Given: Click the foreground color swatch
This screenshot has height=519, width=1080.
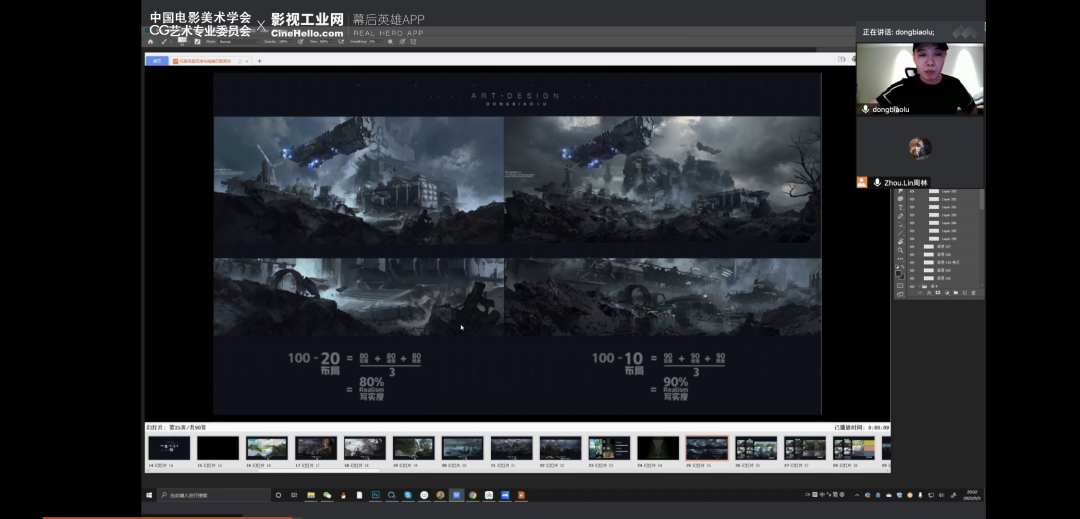Looking at the screenshot, I should pos(898,273).
